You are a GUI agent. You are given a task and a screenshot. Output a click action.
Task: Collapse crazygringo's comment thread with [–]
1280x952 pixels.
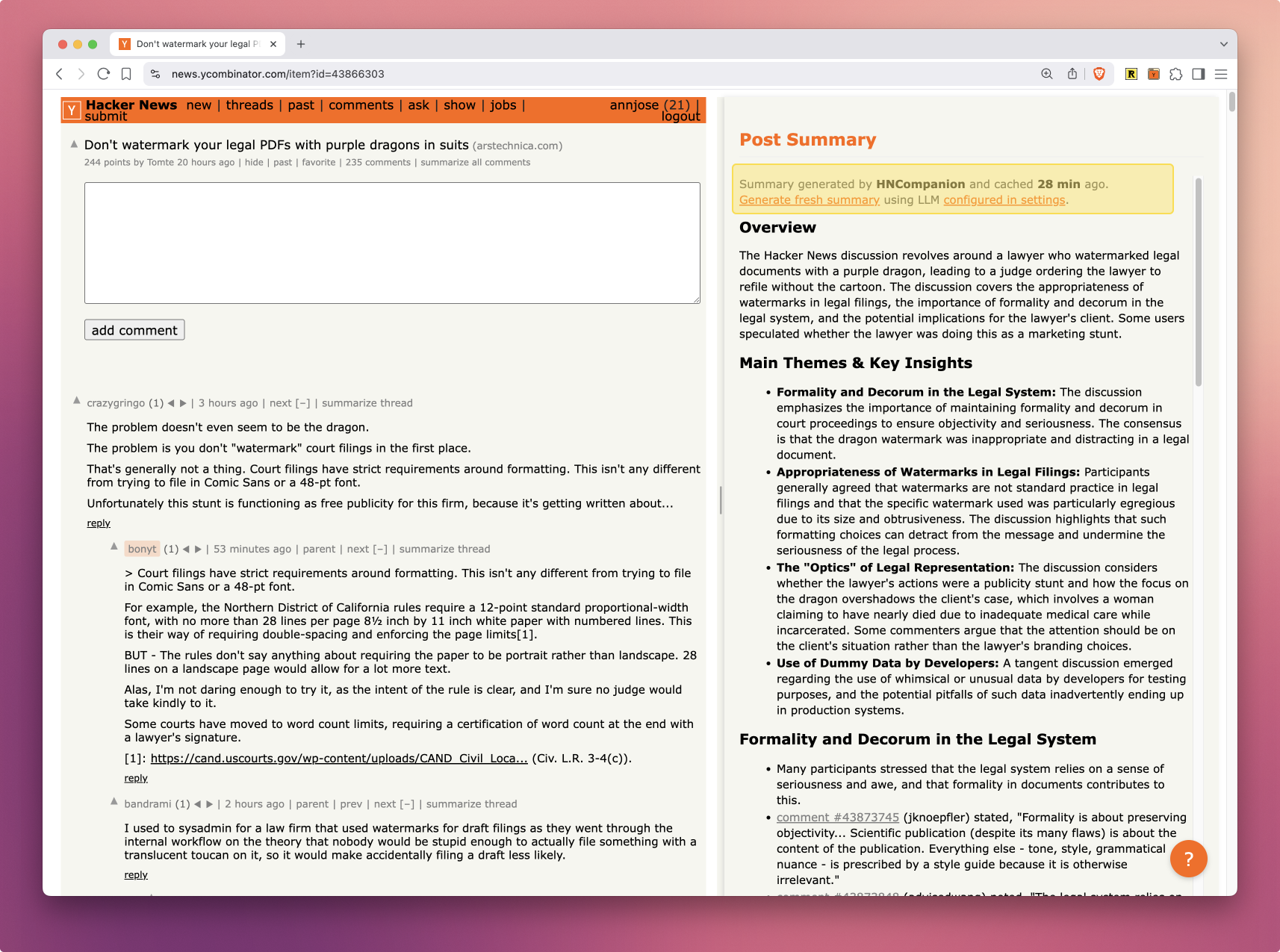pos(302,403)
